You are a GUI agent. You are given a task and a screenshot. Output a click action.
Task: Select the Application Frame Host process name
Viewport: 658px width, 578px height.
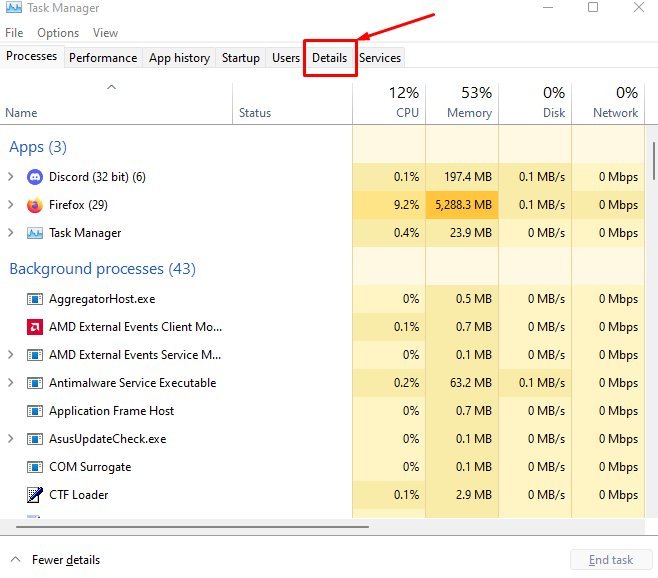tap(111, 411)
